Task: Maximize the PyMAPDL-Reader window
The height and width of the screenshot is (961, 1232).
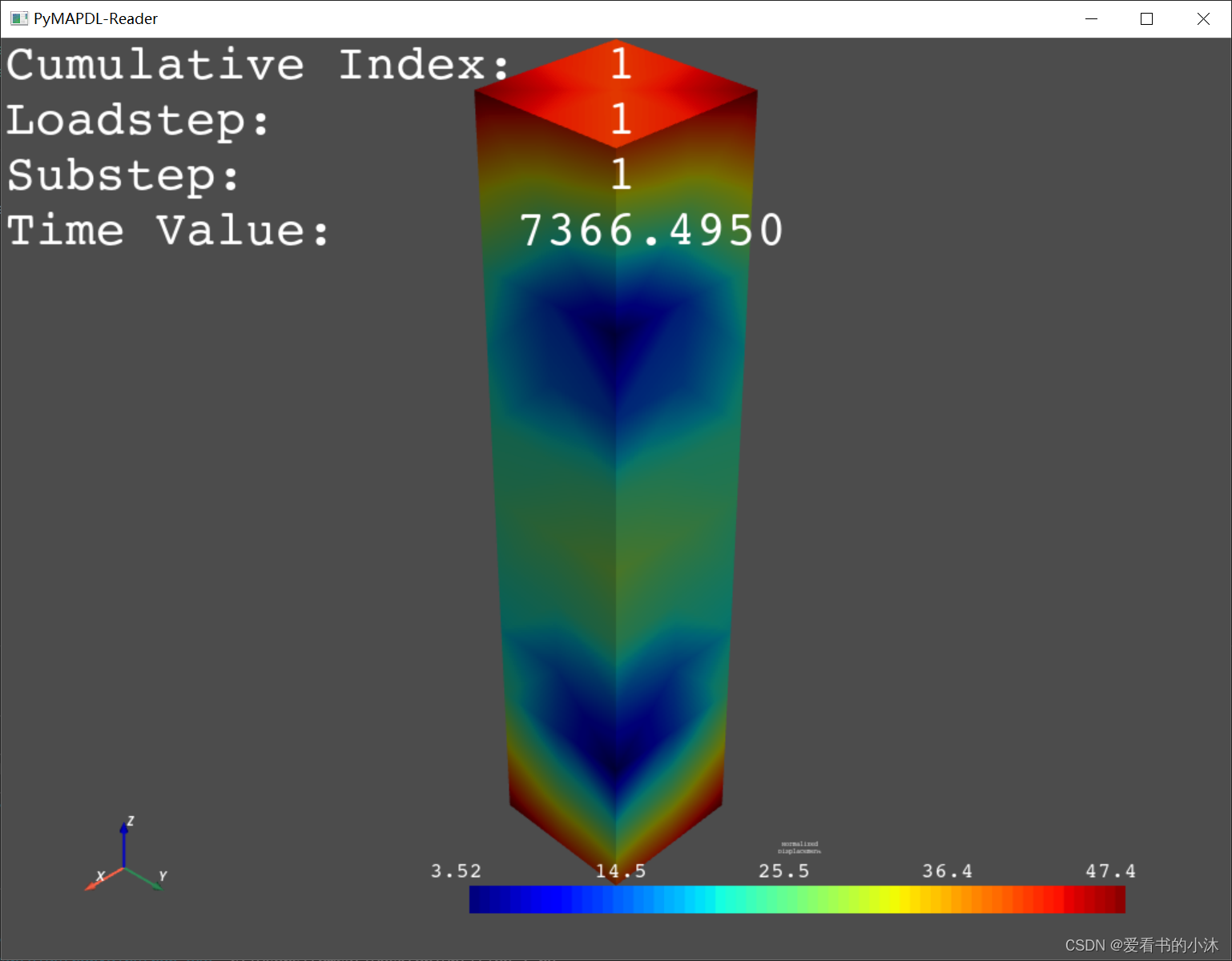Action: pos(1146,18)
